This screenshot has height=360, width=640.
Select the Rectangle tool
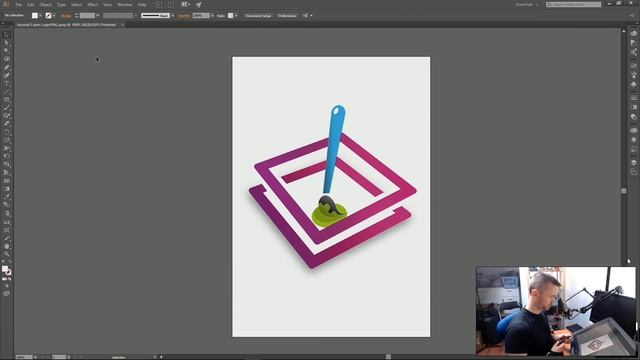point(7,100)
